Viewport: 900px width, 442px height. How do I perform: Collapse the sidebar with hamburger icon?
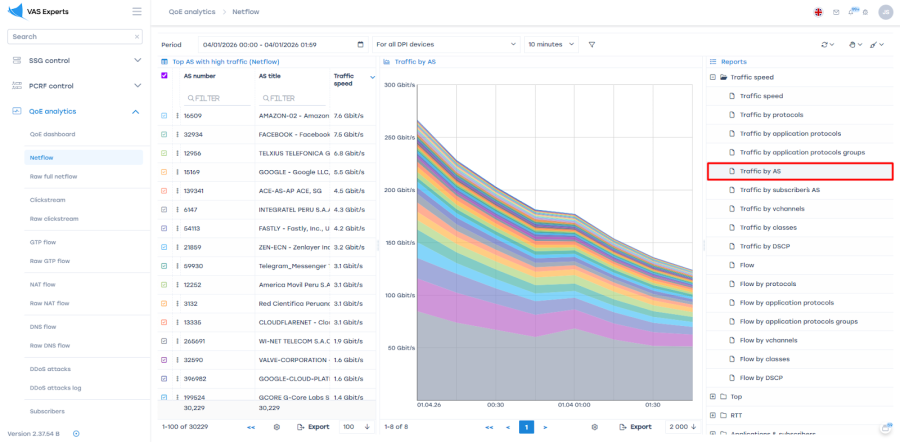coord(136,11)
